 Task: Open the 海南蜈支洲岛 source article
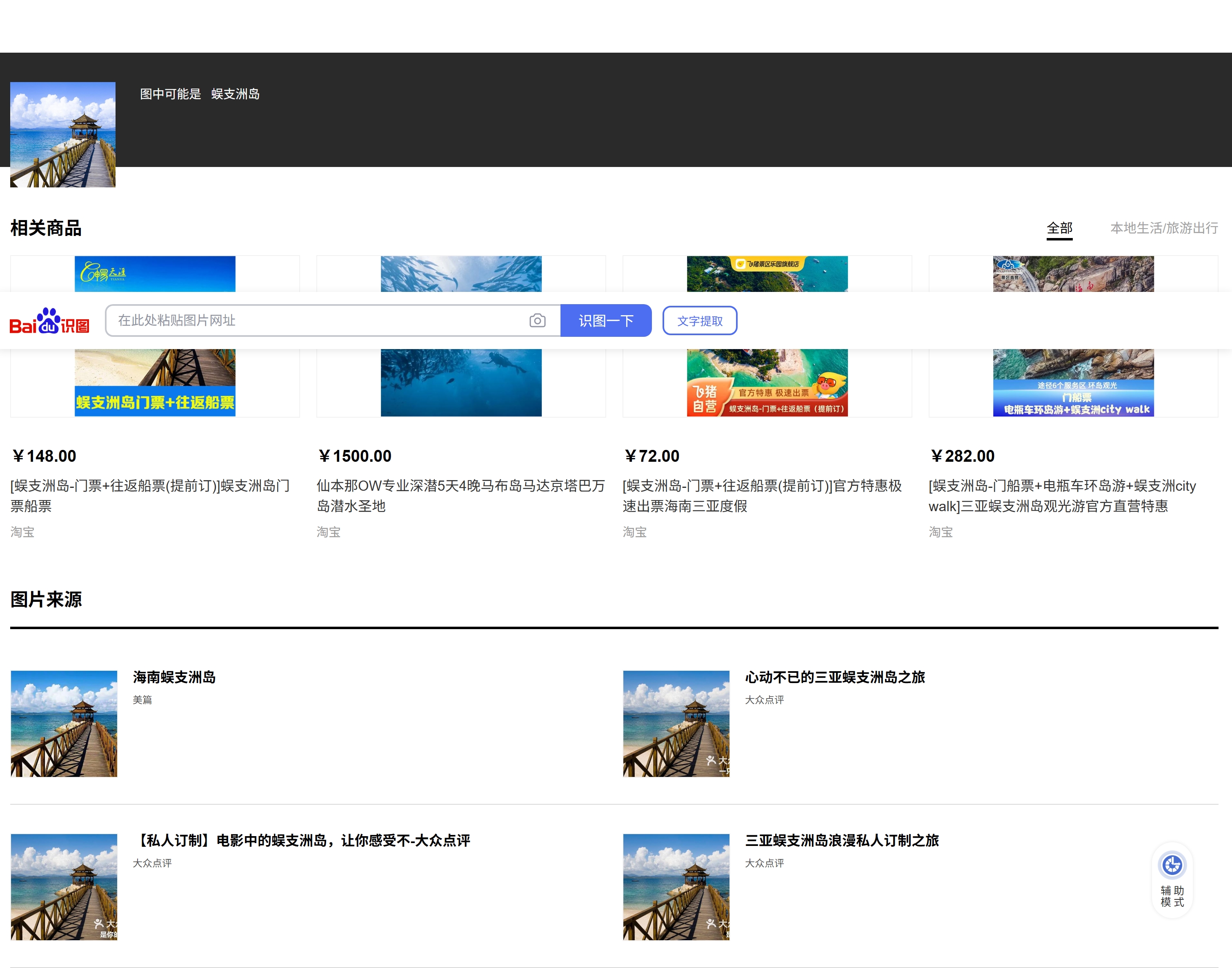coord(174,677)
